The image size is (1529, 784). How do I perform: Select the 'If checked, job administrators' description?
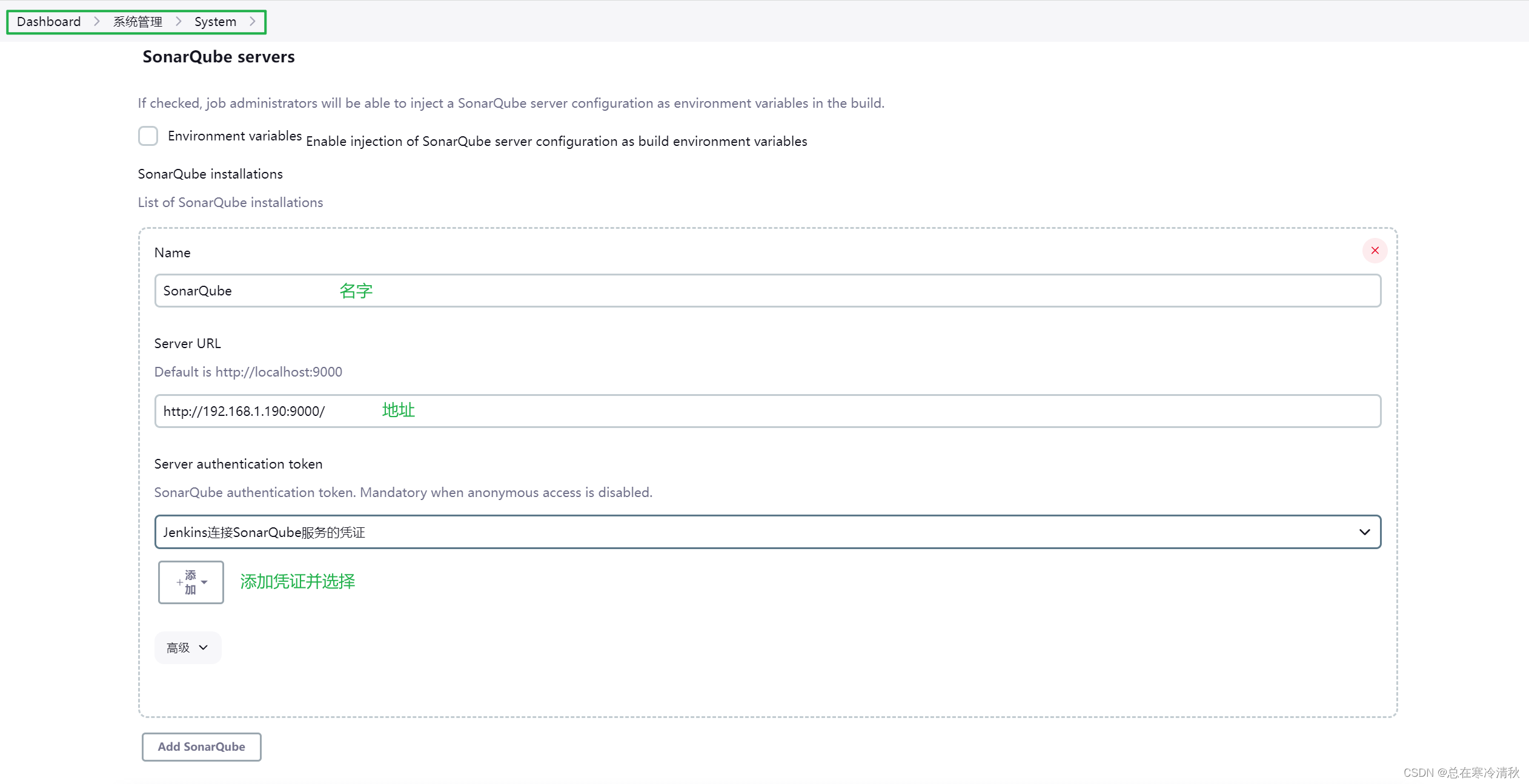point(511,104)
